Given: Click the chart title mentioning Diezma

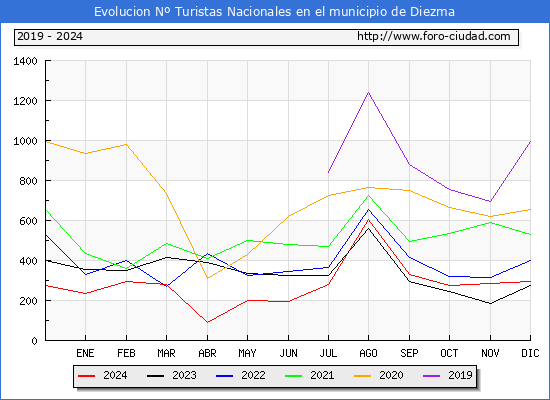Looking at the screenshot, I should (x=274, y=12).
